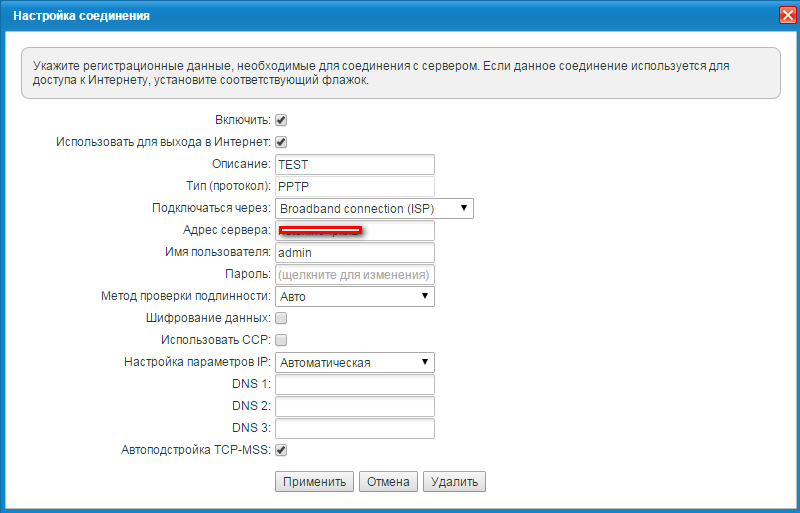This screenshot has height=513, width=800.
Task: Close the Настройка соединения dialog
Action: (x=787, y=15)
